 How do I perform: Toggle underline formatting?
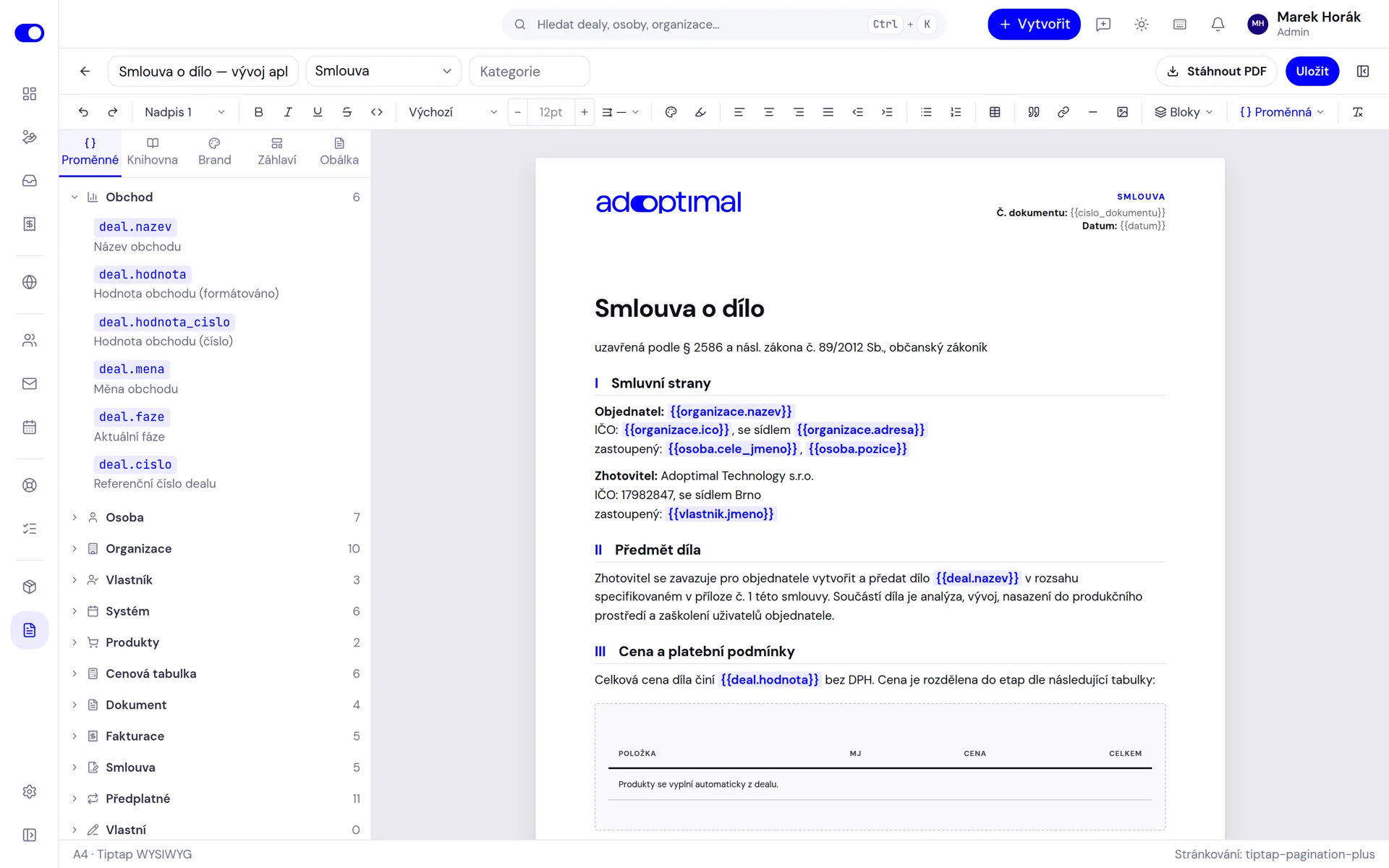(x=318, y=112)
